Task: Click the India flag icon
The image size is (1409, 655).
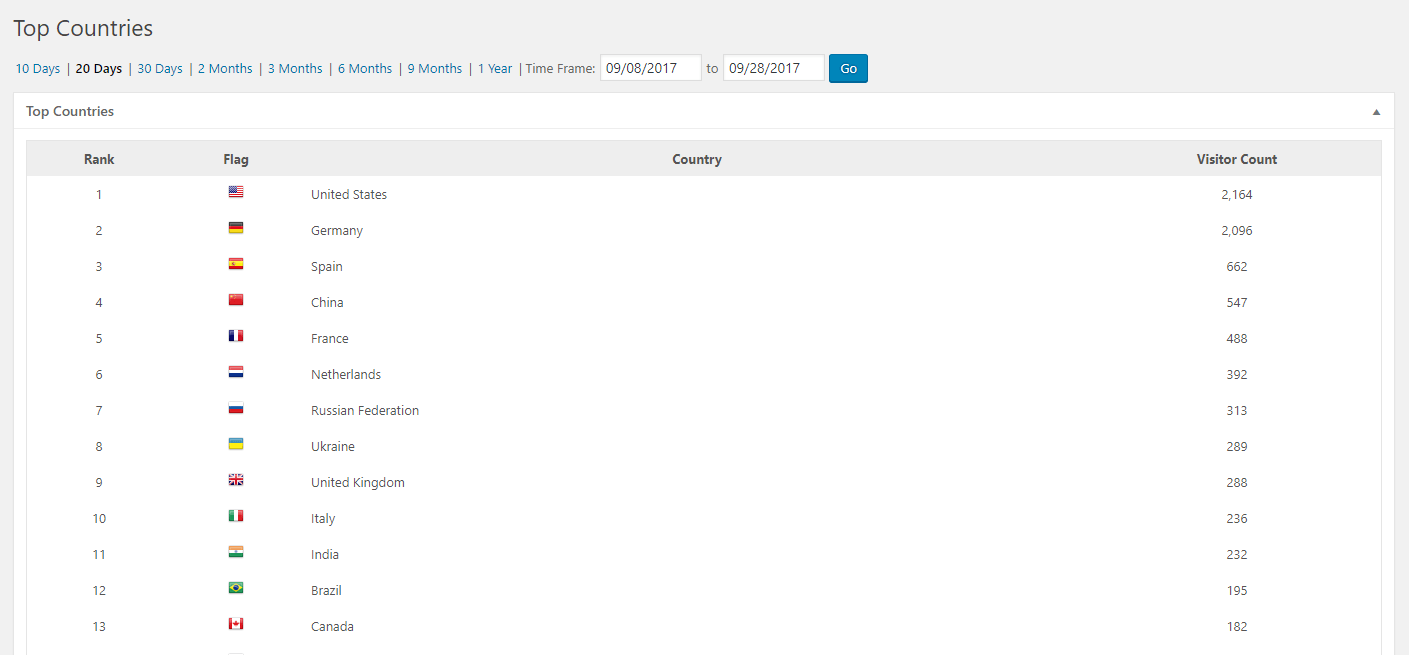Action: pyautogui.click(x=236, y=552)
